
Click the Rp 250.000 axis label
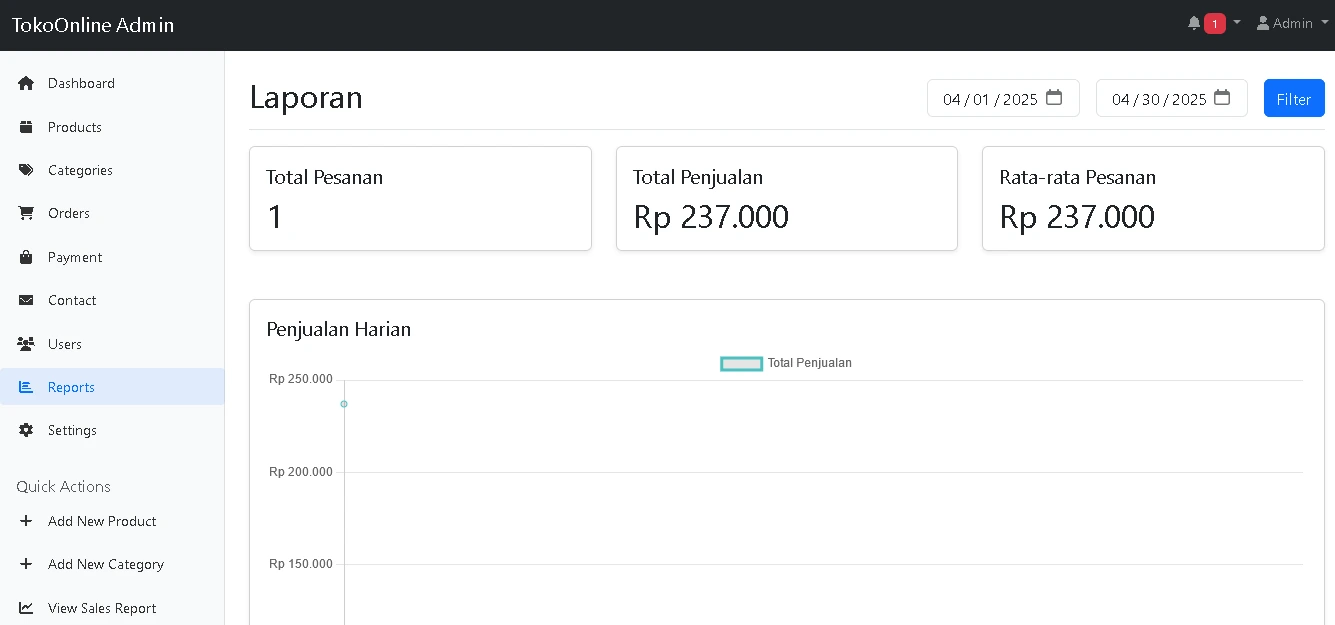(x=301, y=379)
